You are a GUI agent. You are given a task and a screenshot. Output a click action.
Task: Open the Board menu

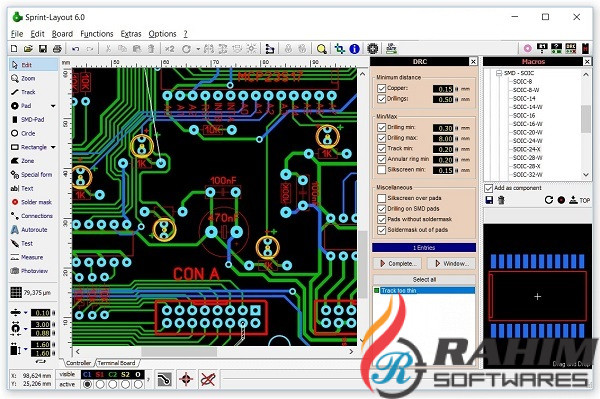pyautogui.click(x=62, y=34)
